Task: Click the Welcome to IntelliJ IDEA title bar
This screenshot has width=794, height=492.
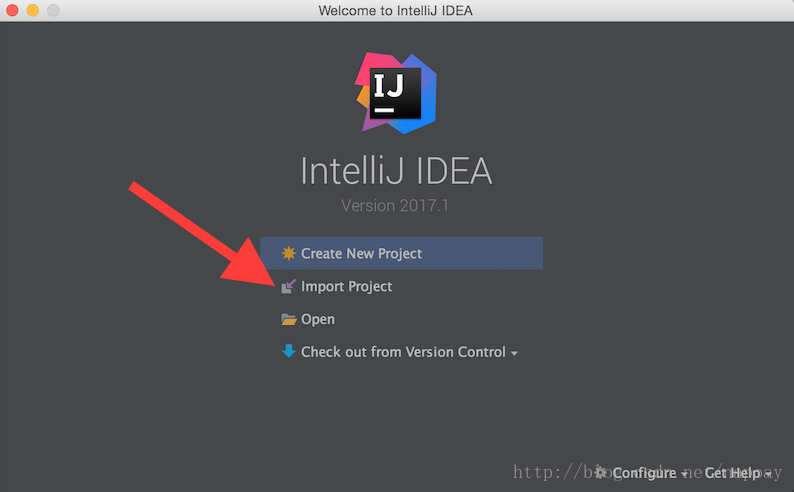Action: 396,10
